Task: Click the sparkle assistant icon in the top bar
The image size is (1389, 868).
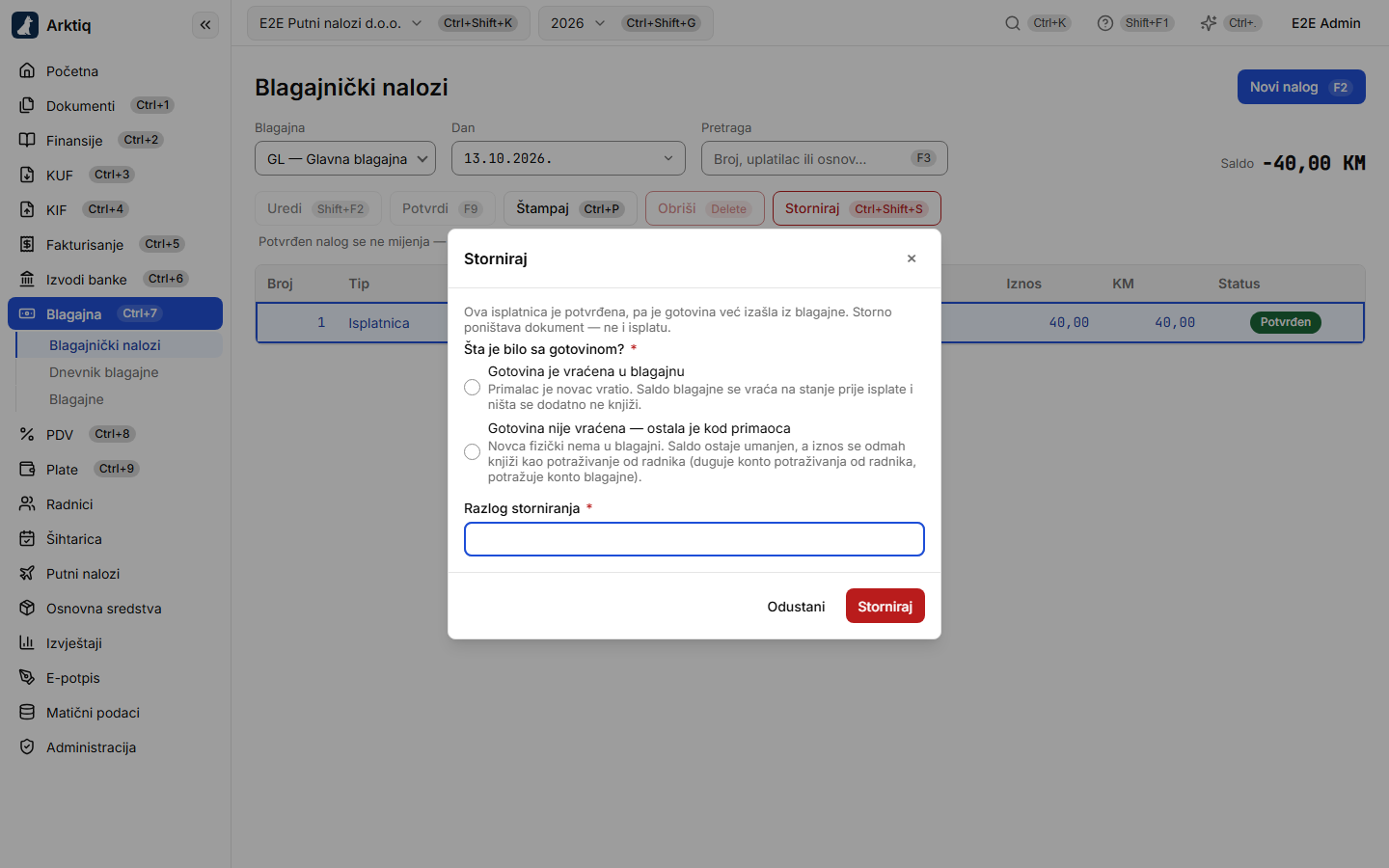Action: click(x=1208, y=23)
